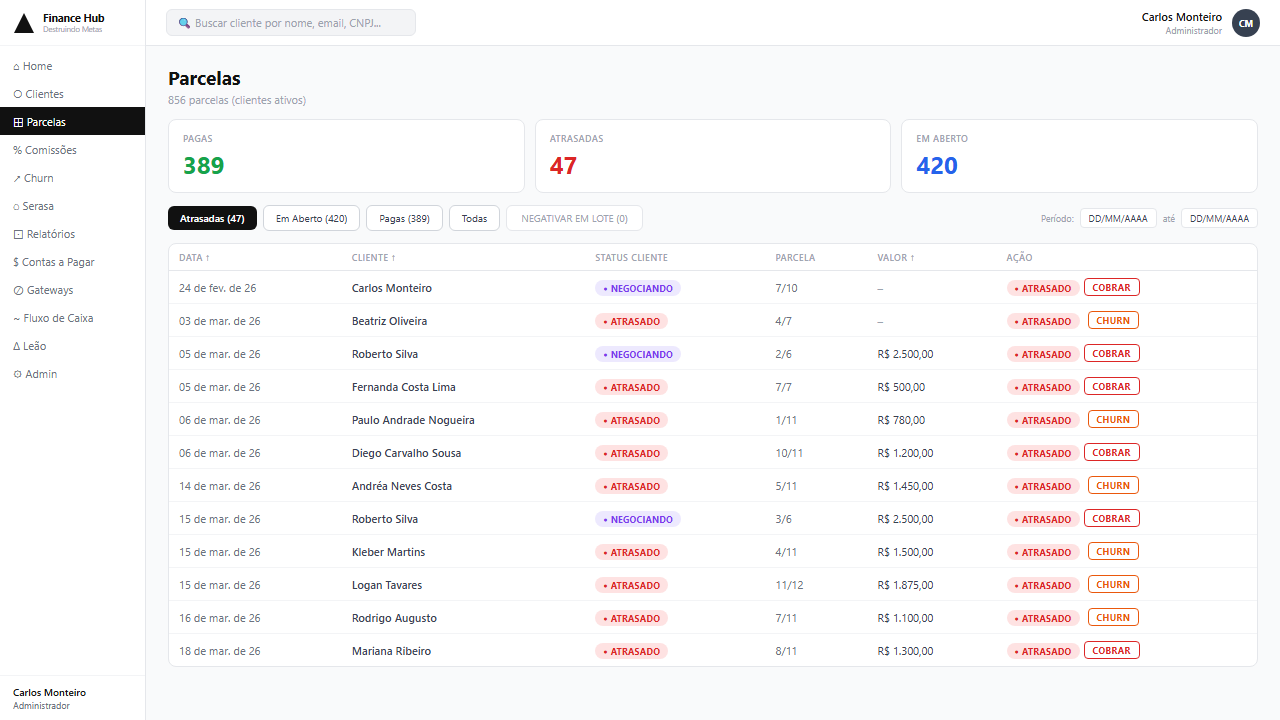Image resolution: width=1280 pixels, height=720 pixels.
Task: Click the CM user avatar
Action: point(1245,23)
